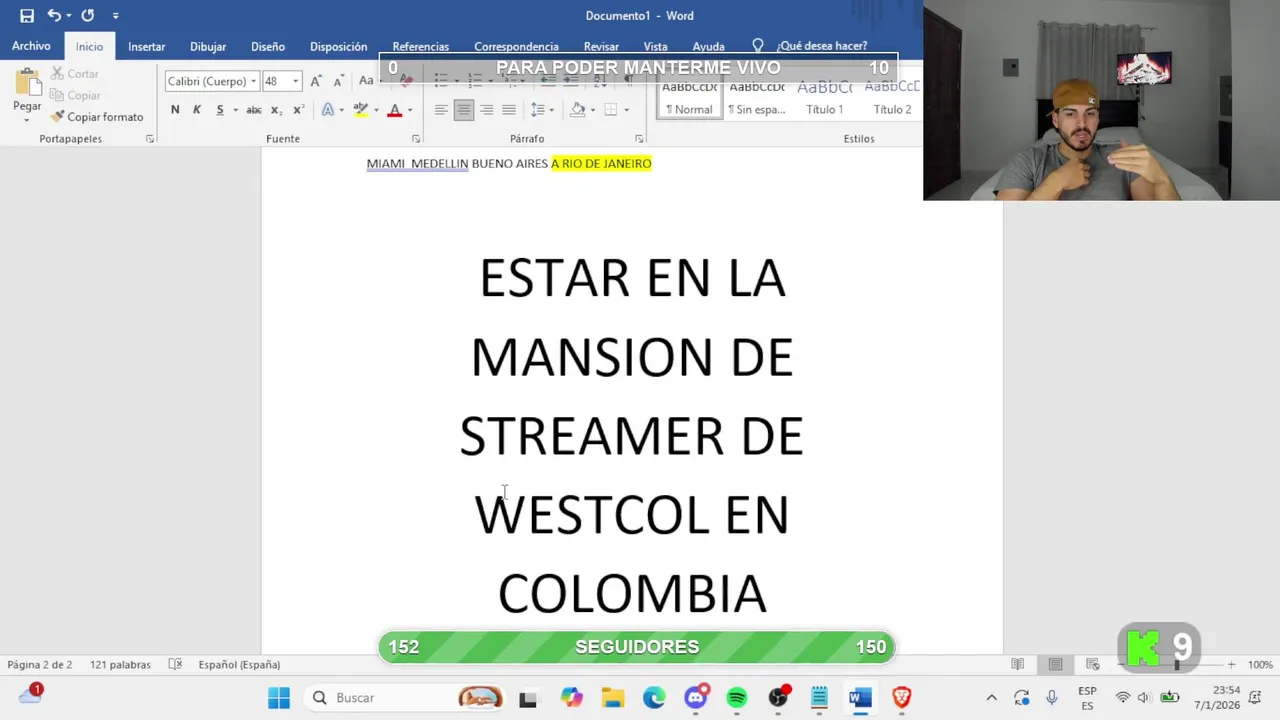Apply the Título 2 style

892,100
